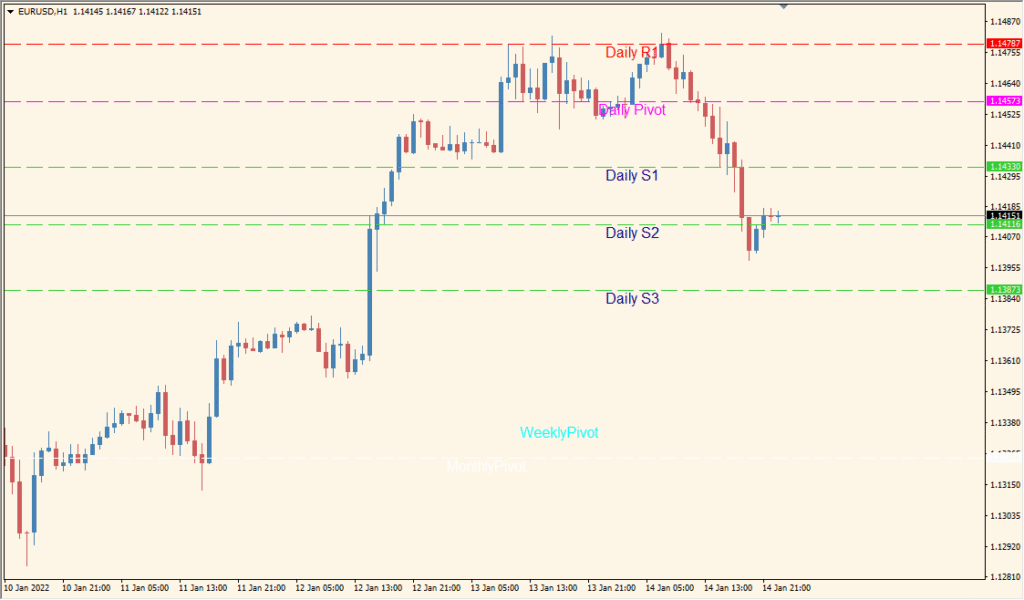Screen dimensions: 1024x600
Task: Click the faint MonthlyPivot label
Action: (486, 466)
